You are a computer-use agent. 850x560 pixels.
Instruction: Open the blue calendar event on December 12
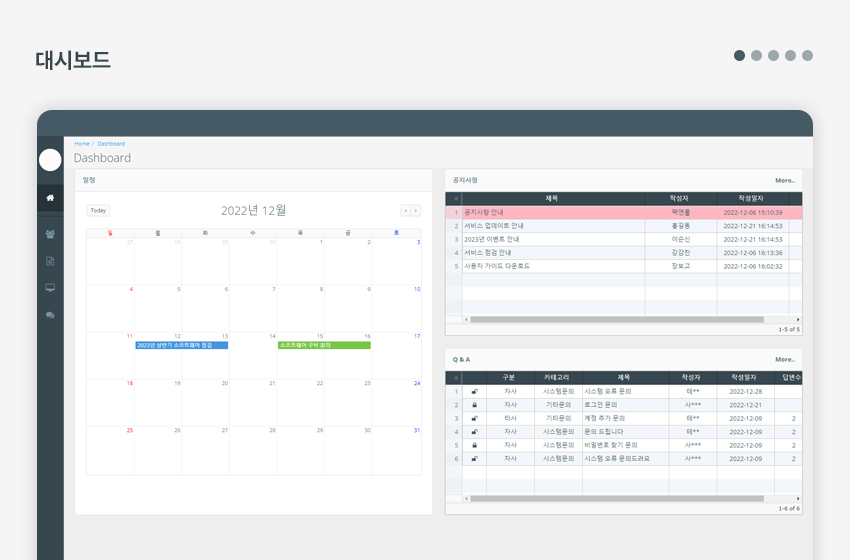(181, 345)
